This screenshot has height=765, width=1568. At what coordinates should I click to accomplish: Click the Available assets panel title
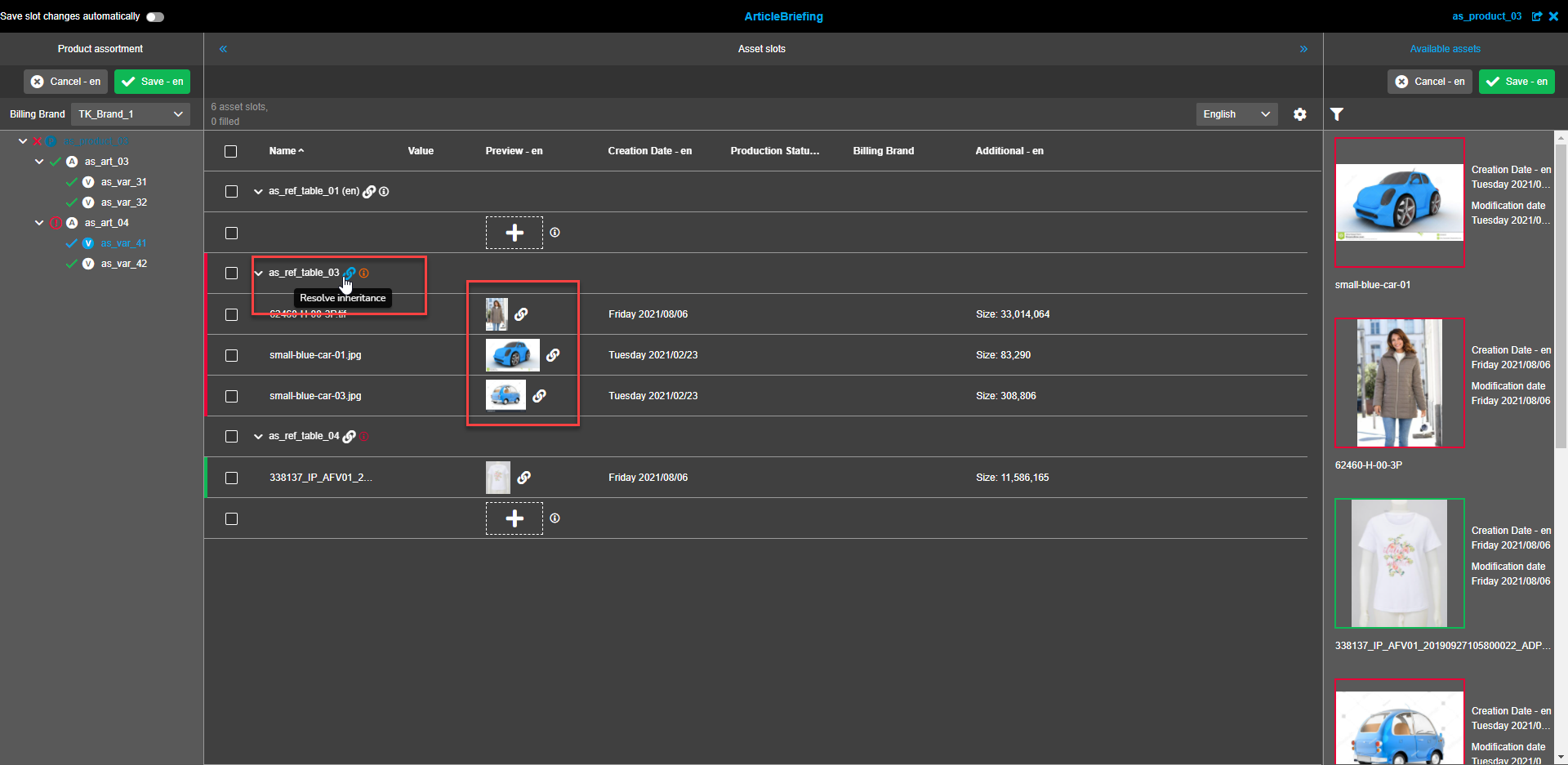pos(1445,48)
